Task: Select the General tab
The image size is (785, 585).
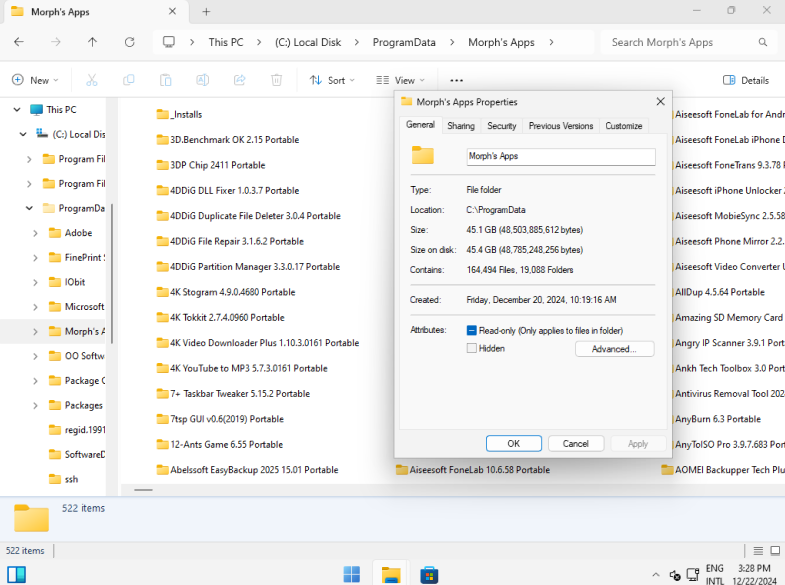Action: point(421,125)
